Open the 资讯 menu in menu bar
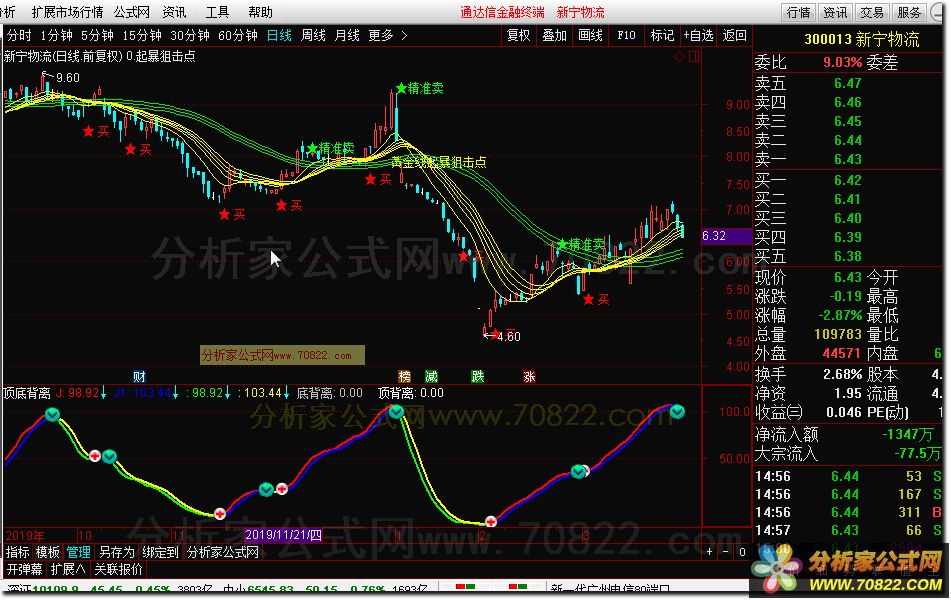The width and height of the screenshot is (951, 600). 175,12
